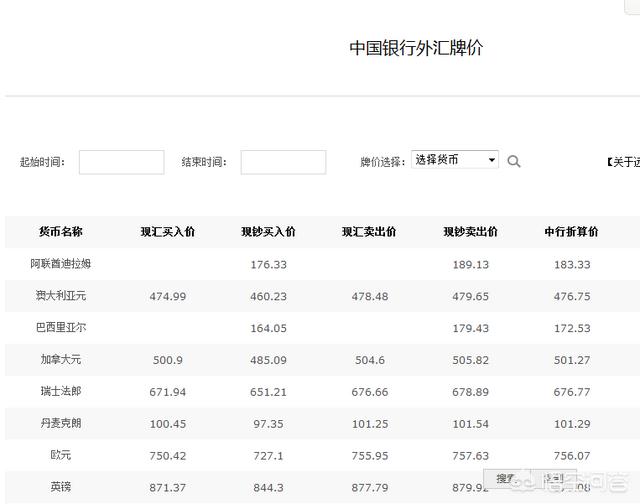Select value 474.99 for Australian dollar
Viewport: 640px width, 504px height.
pyautogui.click(x=168, y=297)
